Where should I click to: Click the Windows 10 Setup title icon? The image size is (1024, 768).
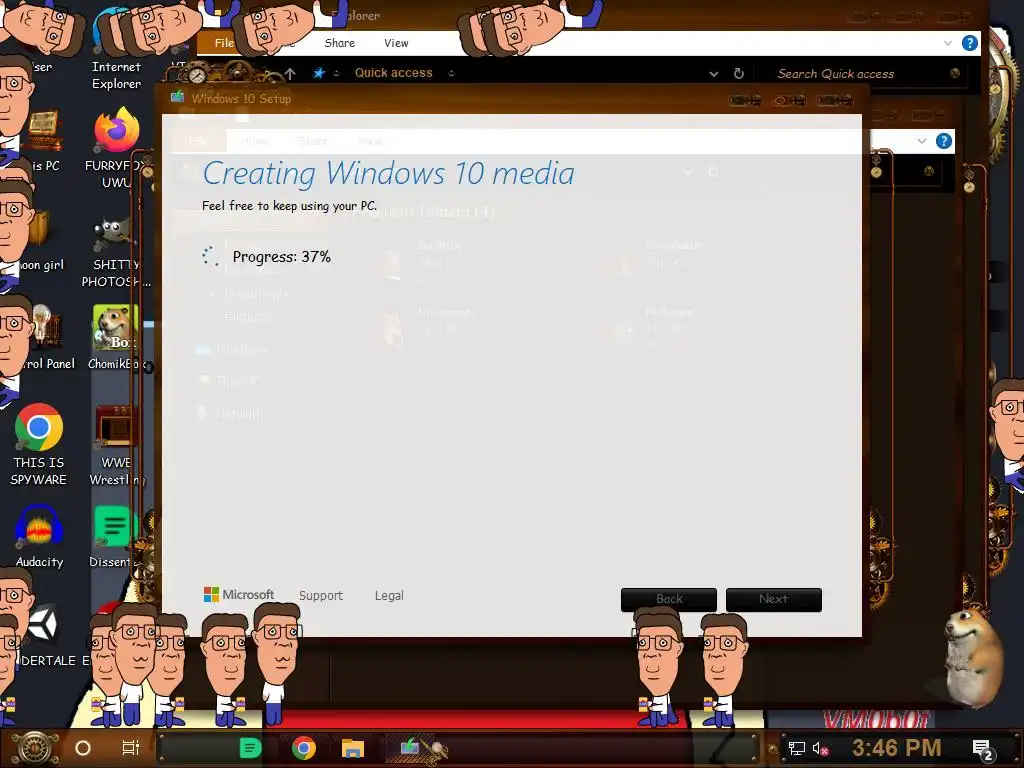(x=177, y=98)
